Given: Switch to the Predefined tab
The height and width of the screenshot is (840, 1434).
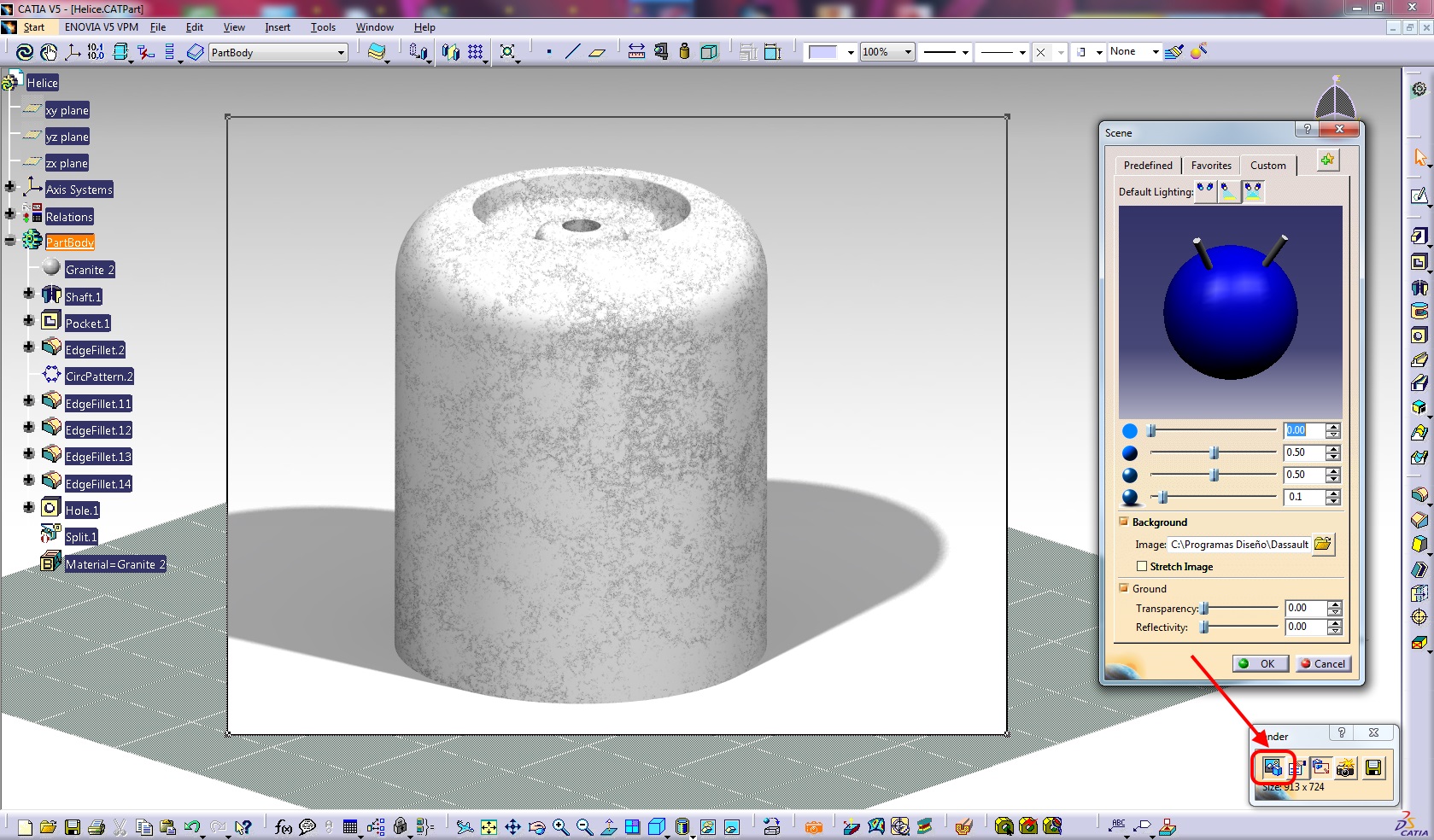Looking at the screenshot, I should 1148,166.
